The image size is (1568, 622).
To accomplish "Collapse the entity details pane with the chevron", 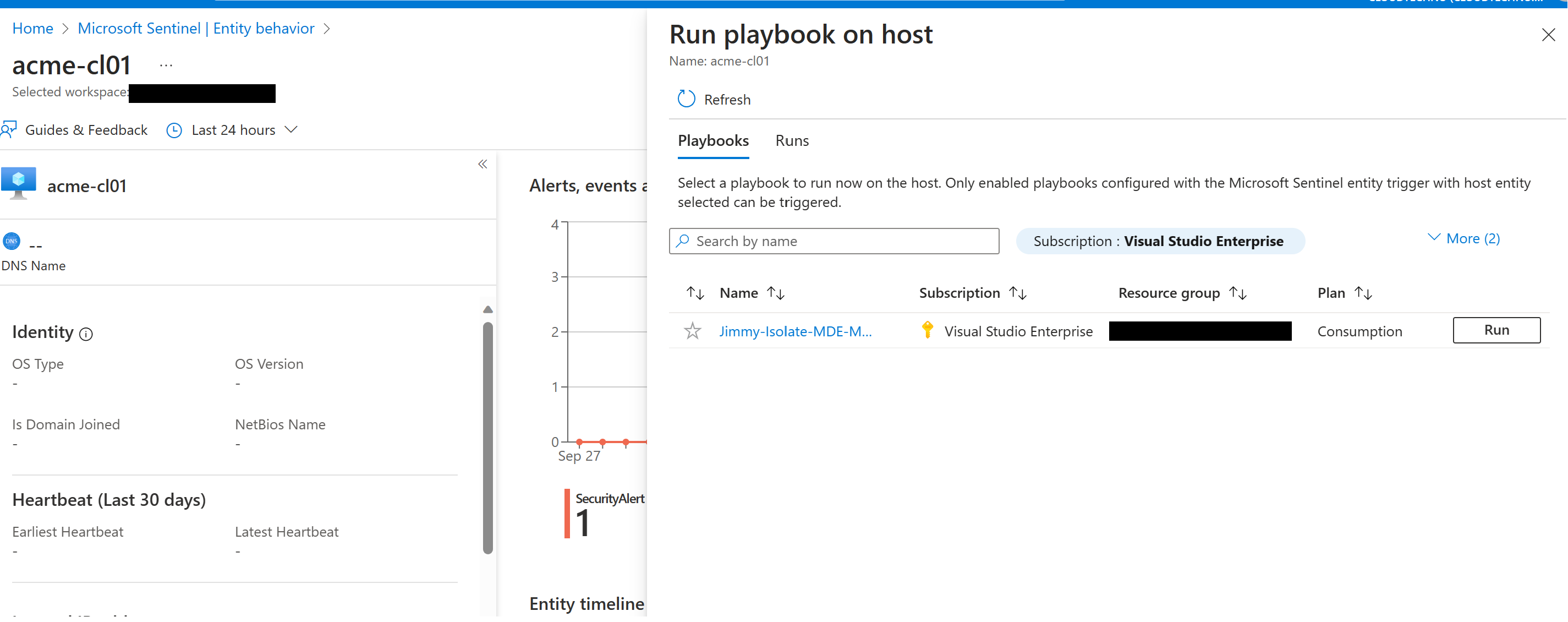I will [x=482, y=164].
